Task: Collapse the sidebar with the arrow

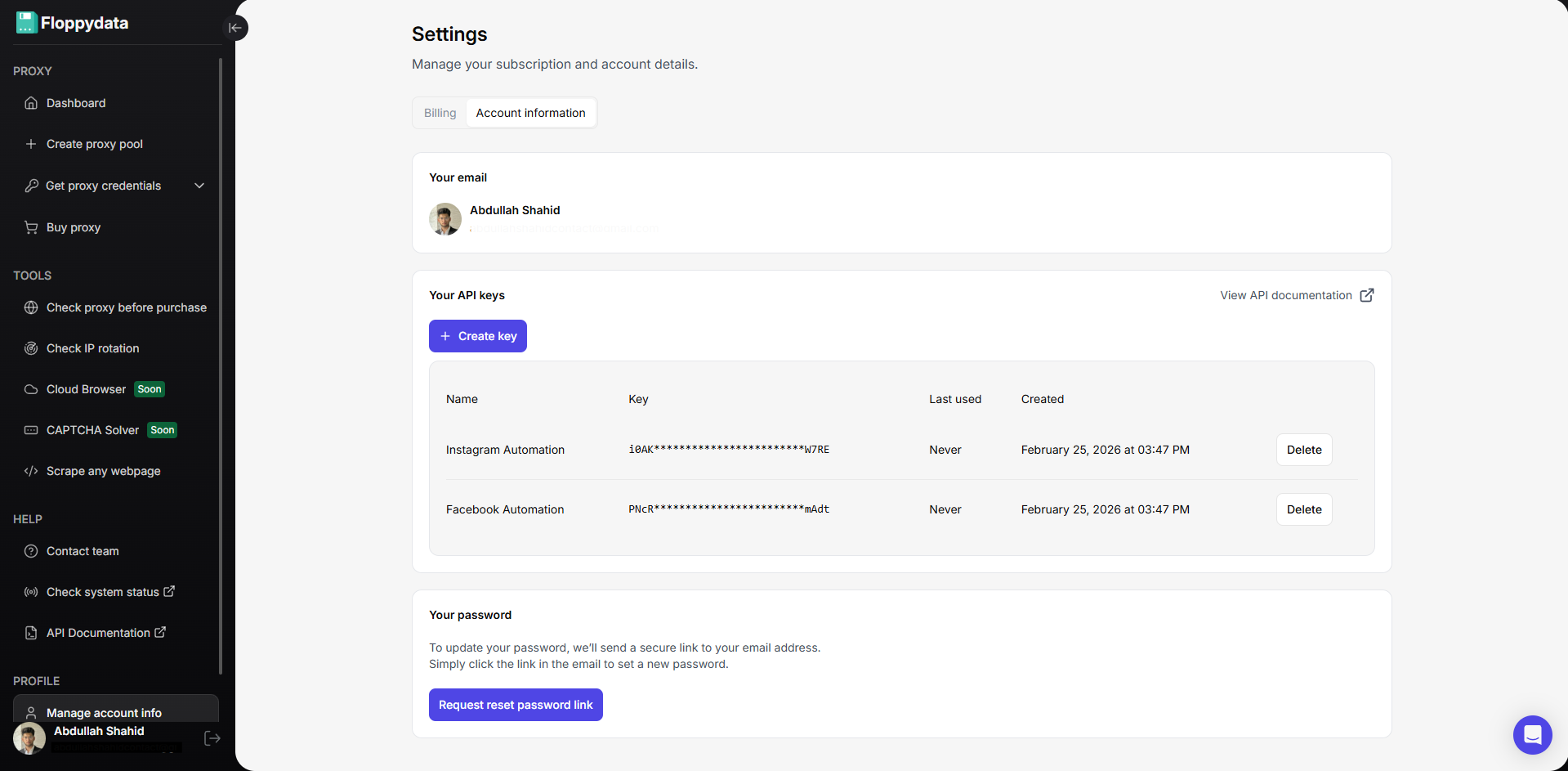Action: [235, 28]
